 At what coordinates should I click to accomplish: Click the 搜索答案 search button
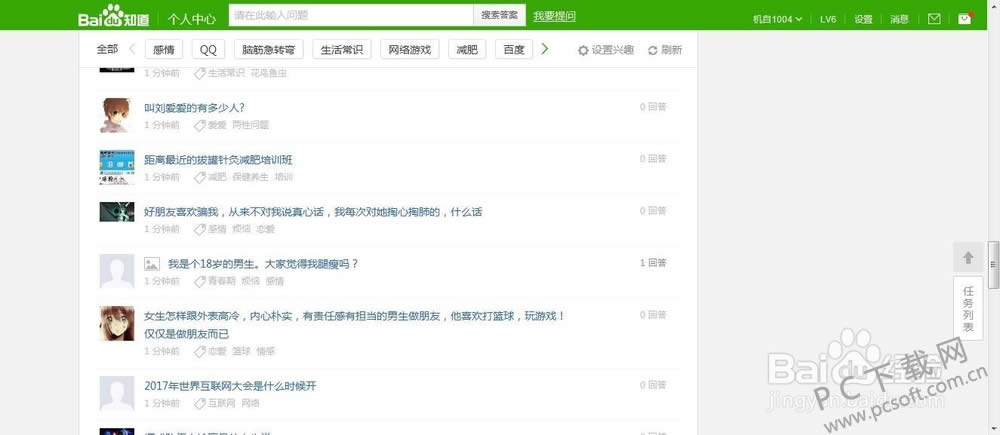tap(499, 16)
